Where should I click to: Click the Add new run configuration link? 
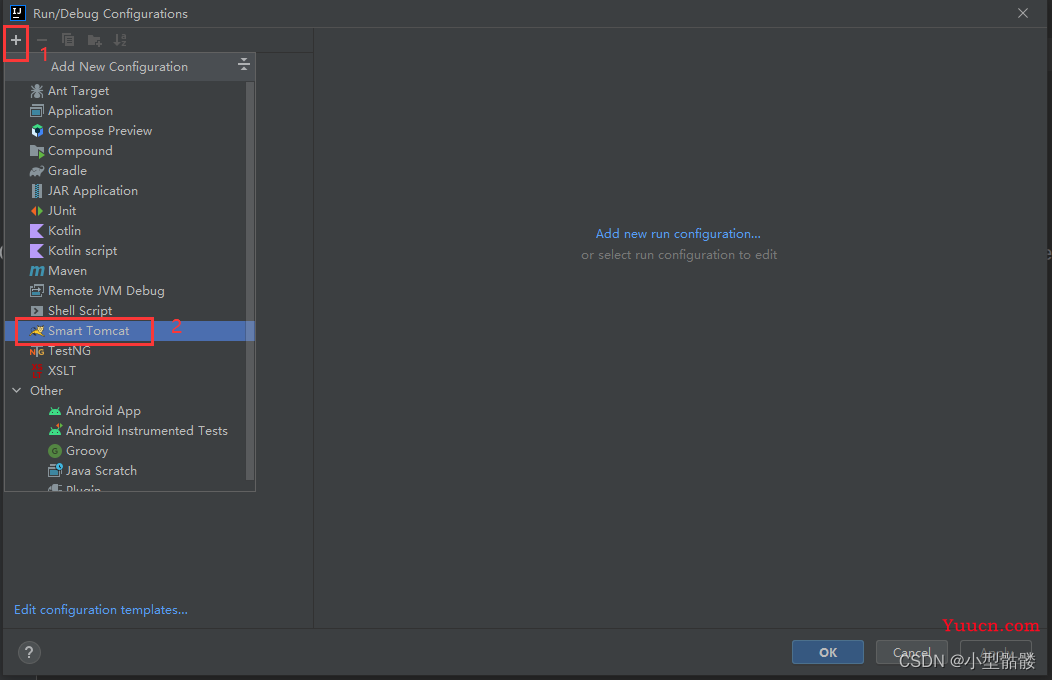tap(678, 234)
